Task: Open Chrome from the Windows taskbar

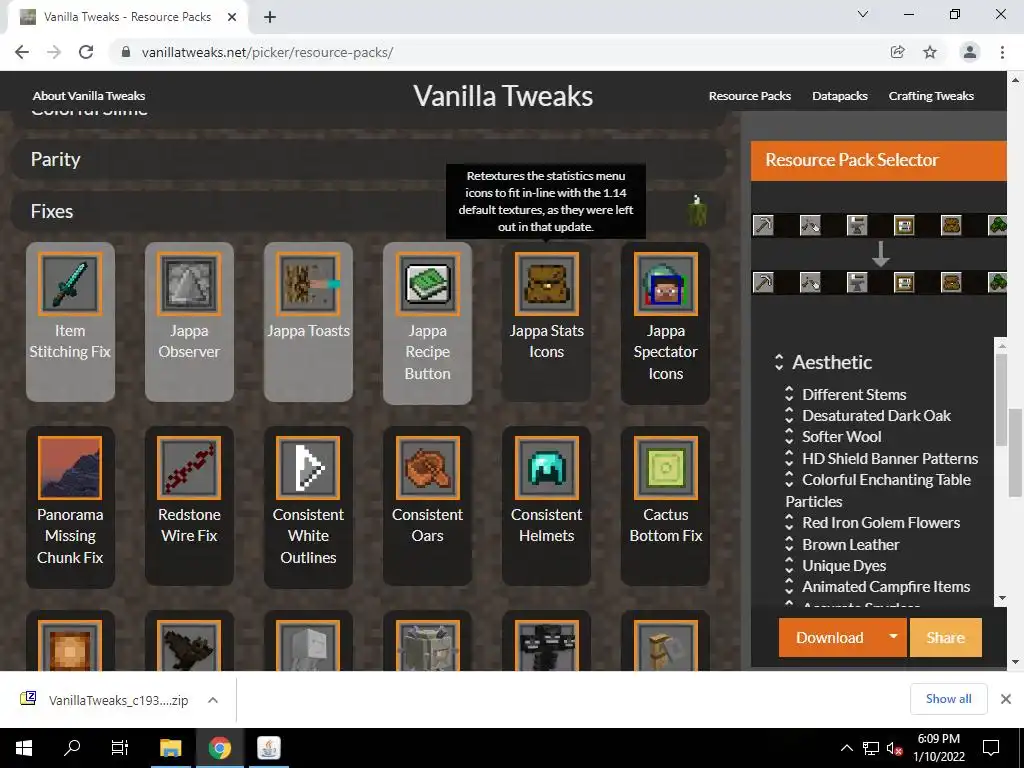Action: [x=220, y=748]
